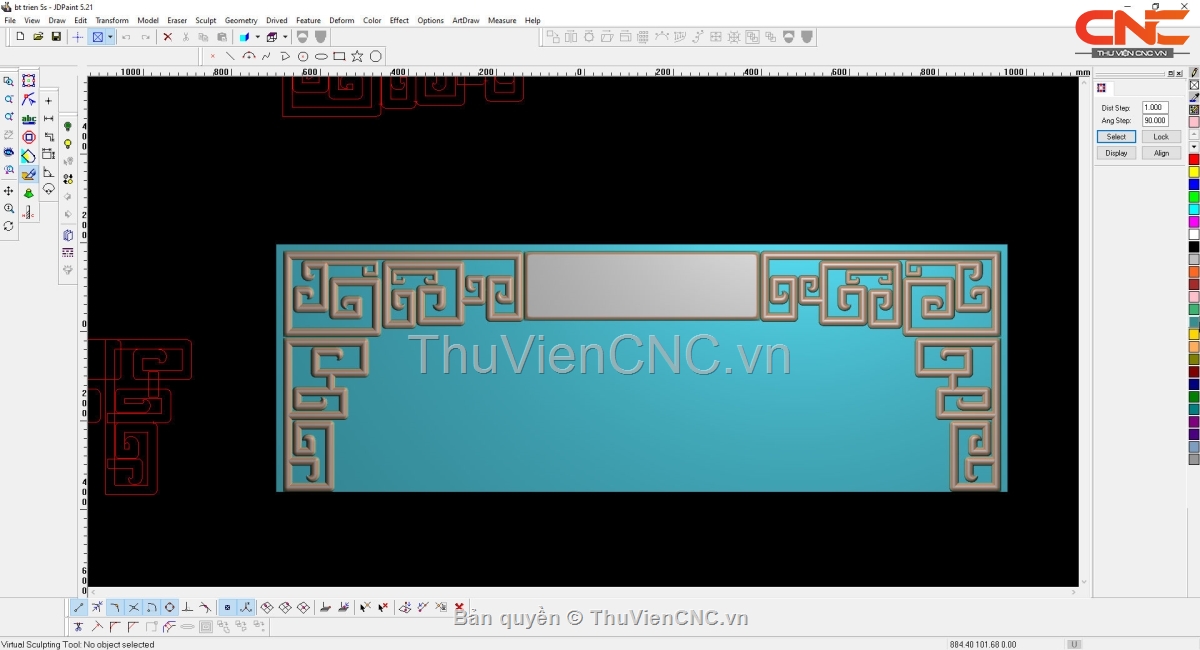Pick the rectangle drawing tool
This screenshot has height=650, width=1200.
click(x=339, y=56)
